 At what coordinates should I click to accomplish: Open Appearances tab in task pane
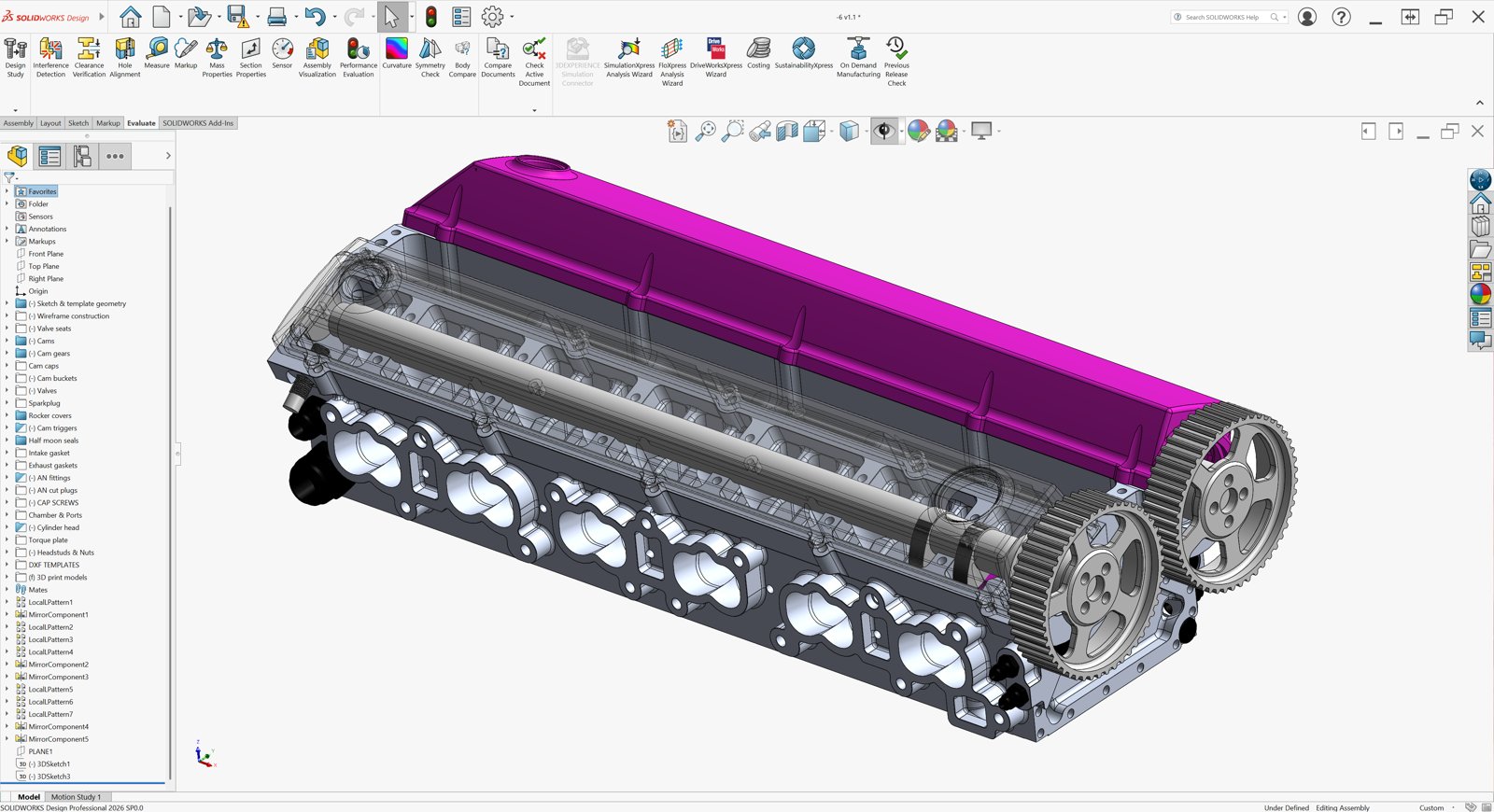tap(1481, 294)
